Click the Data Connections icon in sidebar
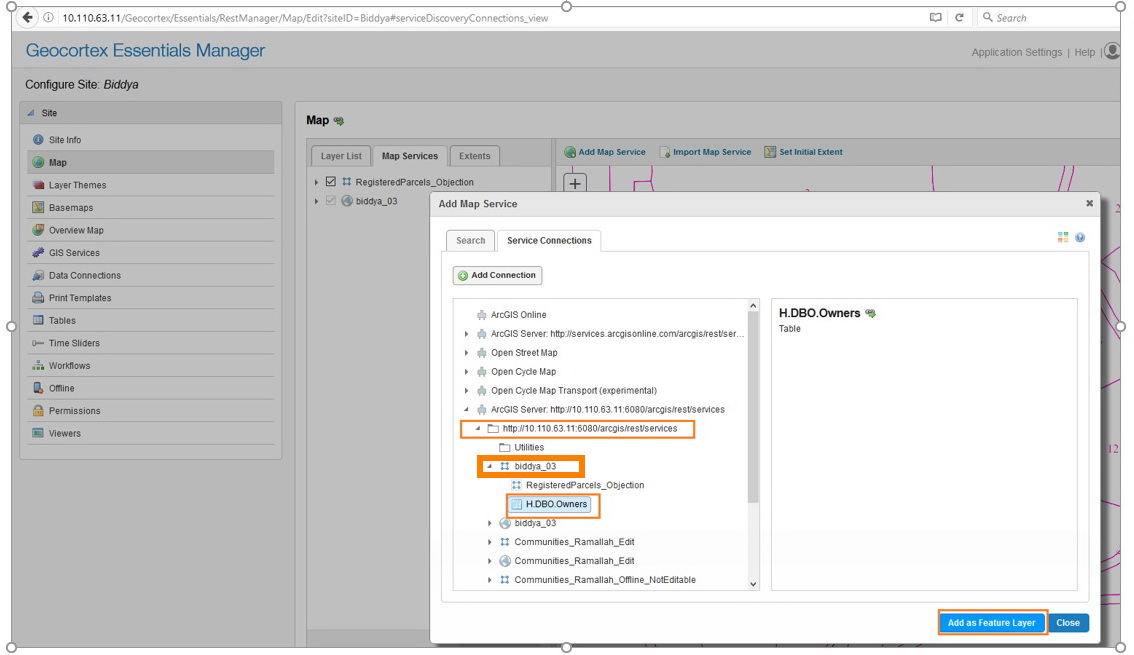Image resolution: width=1134 pixels, height=655 pixels. [x=38, y=275]
